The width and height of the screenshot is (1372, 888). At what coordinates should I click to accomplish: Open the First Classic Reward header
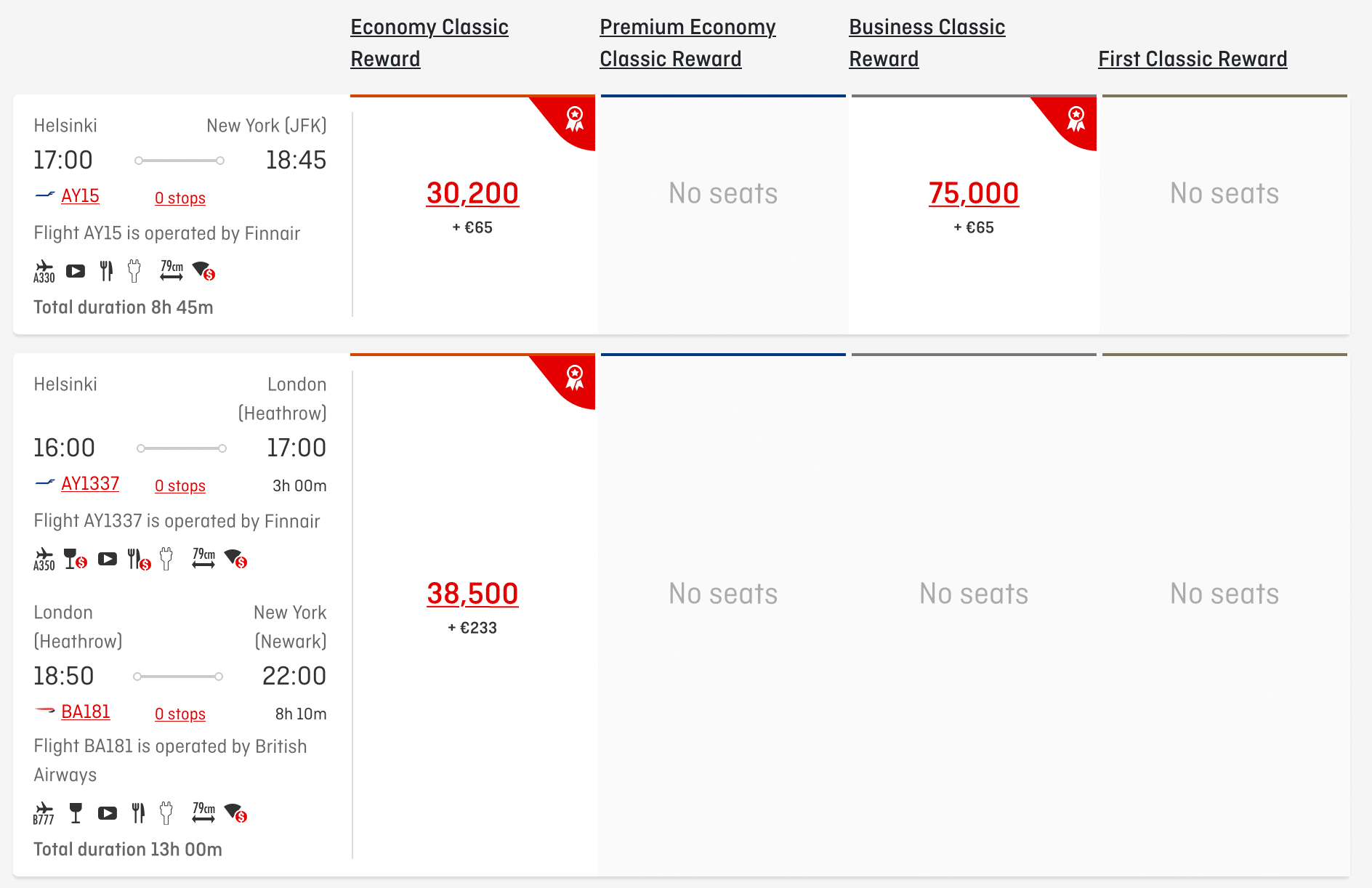coord(1192,59)
